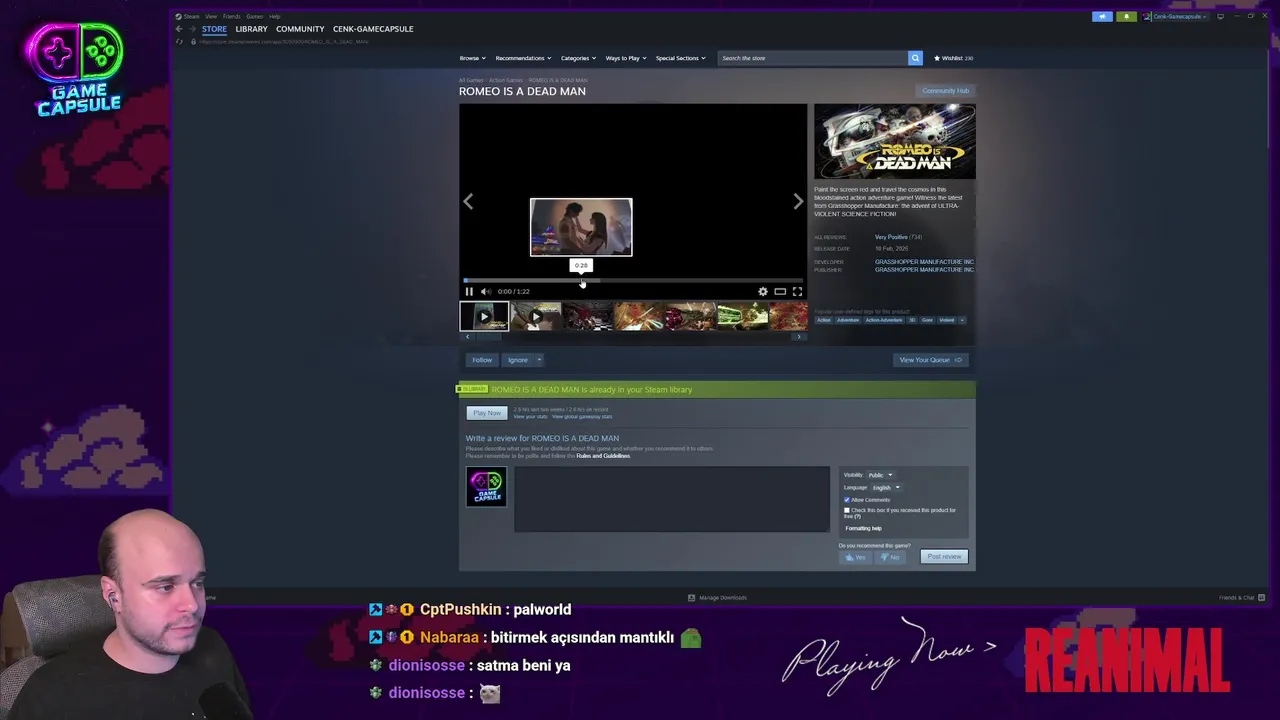Switch to the COMMUNITY tab

[x=300, y=29]
